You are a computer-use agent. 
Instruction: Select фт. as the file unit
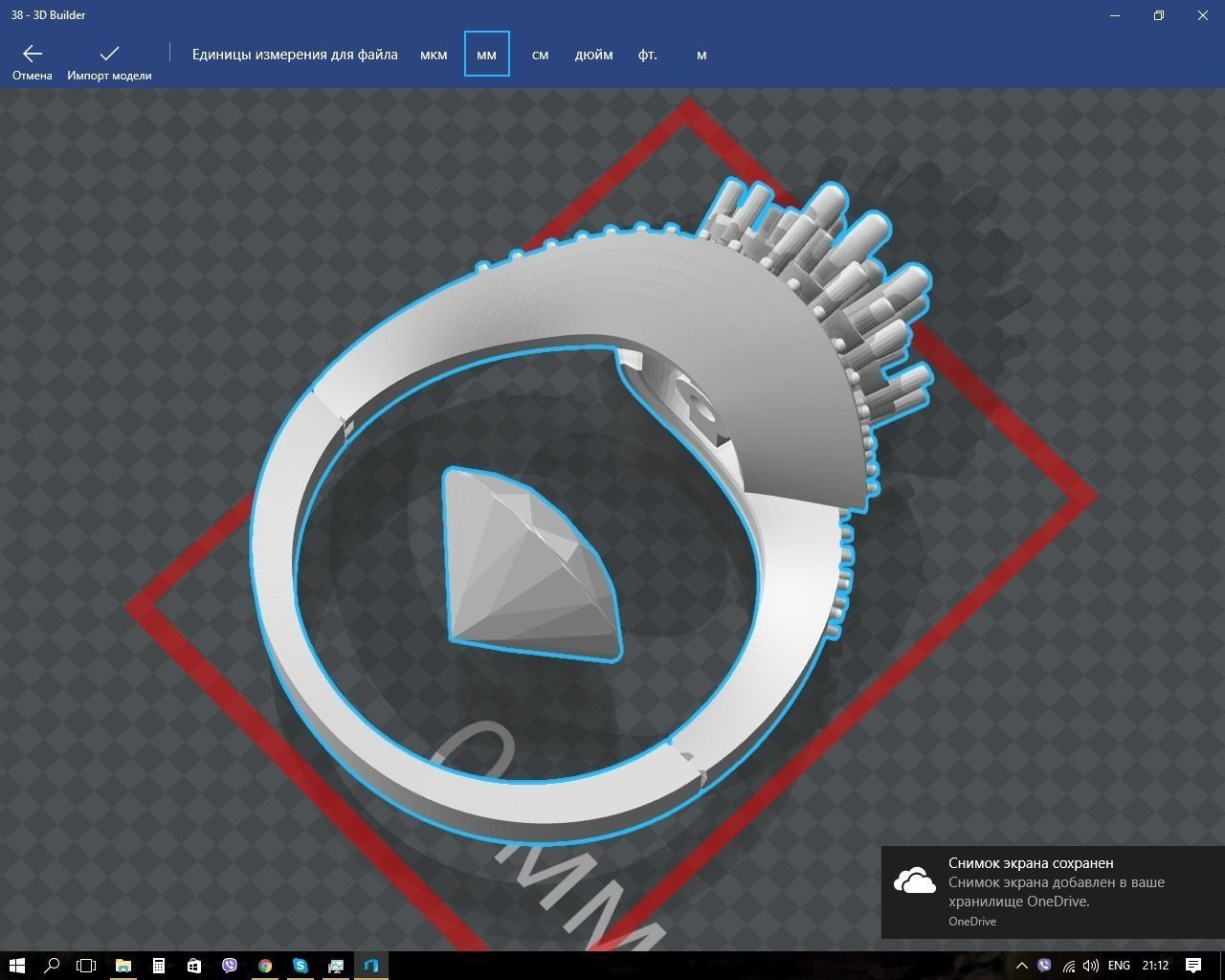coord(648,55)
